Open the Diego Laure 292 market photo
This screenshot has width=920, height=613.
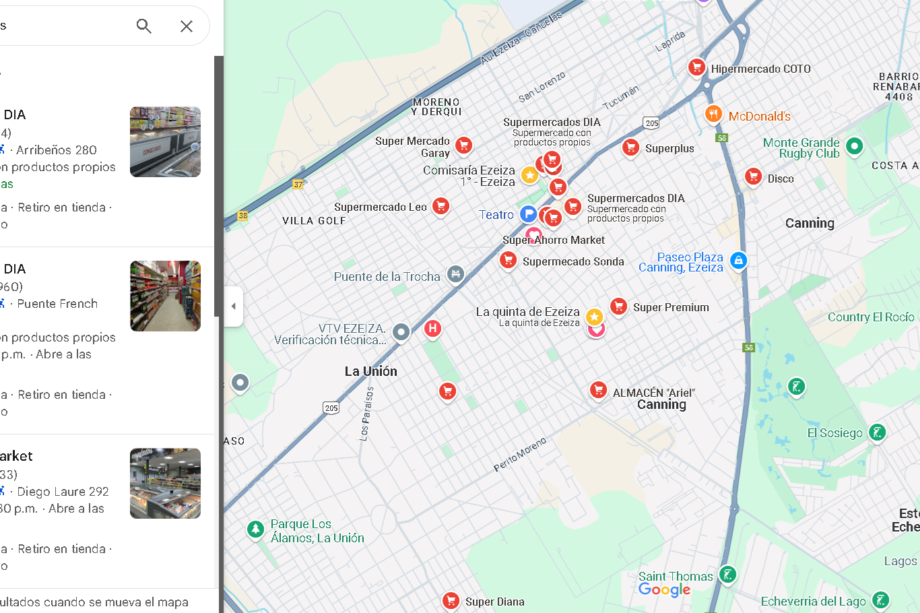coord(165,483)
